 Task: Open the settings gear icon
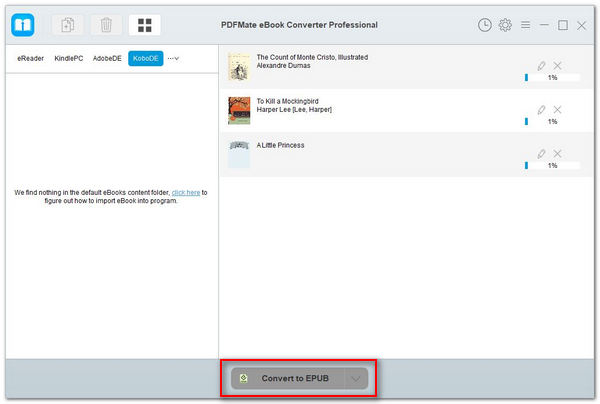coord(505,25)
